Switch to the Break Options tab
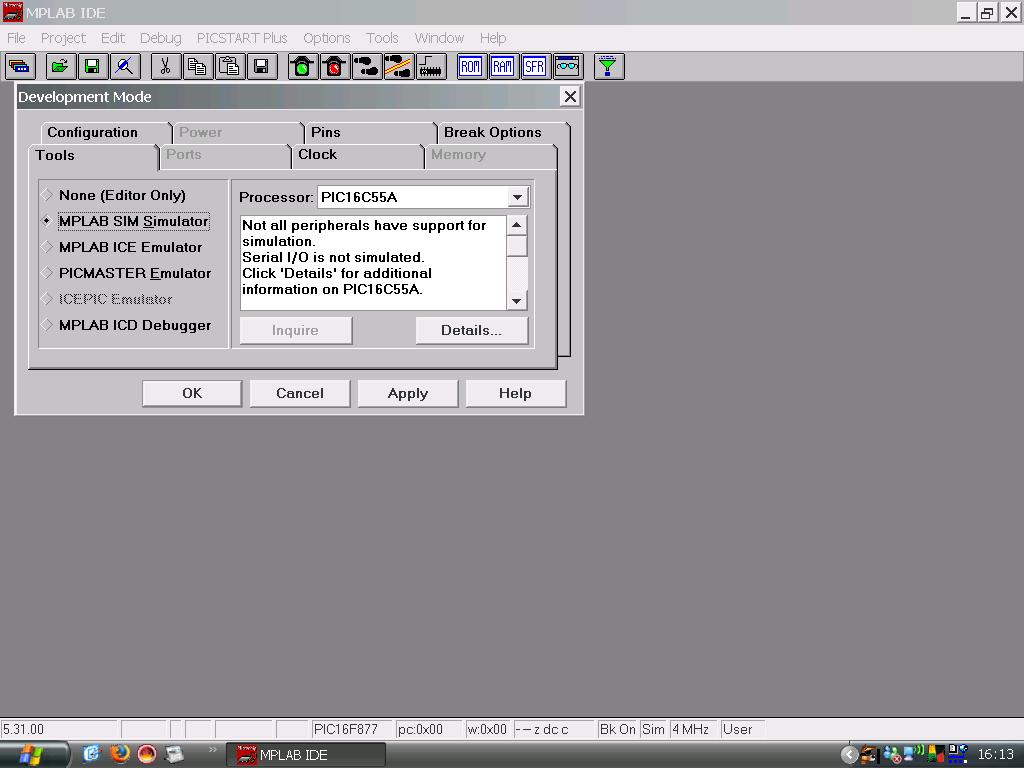The width and height of the screenshot is (1024, 768). [x=503, y=133]
